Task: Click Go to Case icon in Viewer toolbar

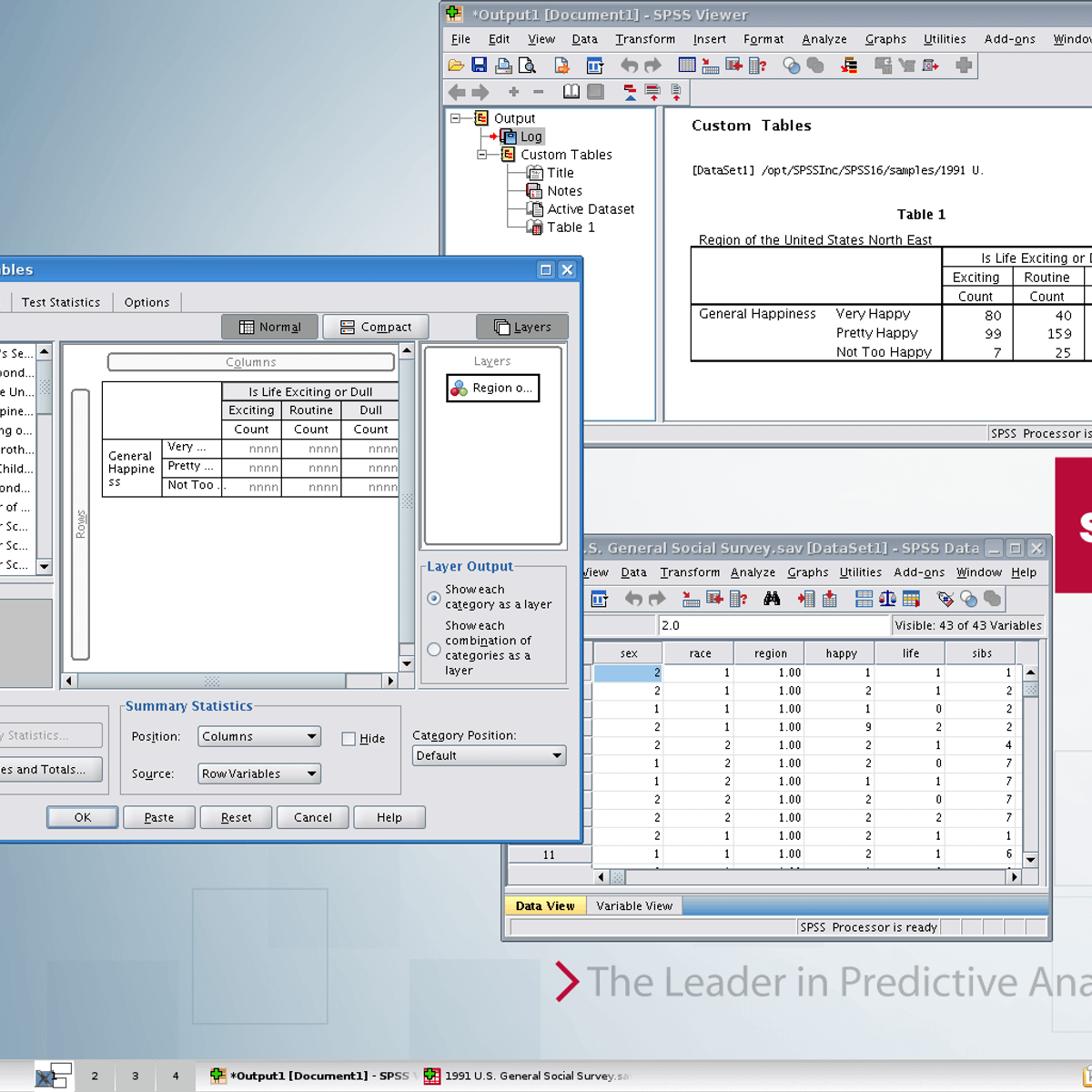Action: pos(711,66)
